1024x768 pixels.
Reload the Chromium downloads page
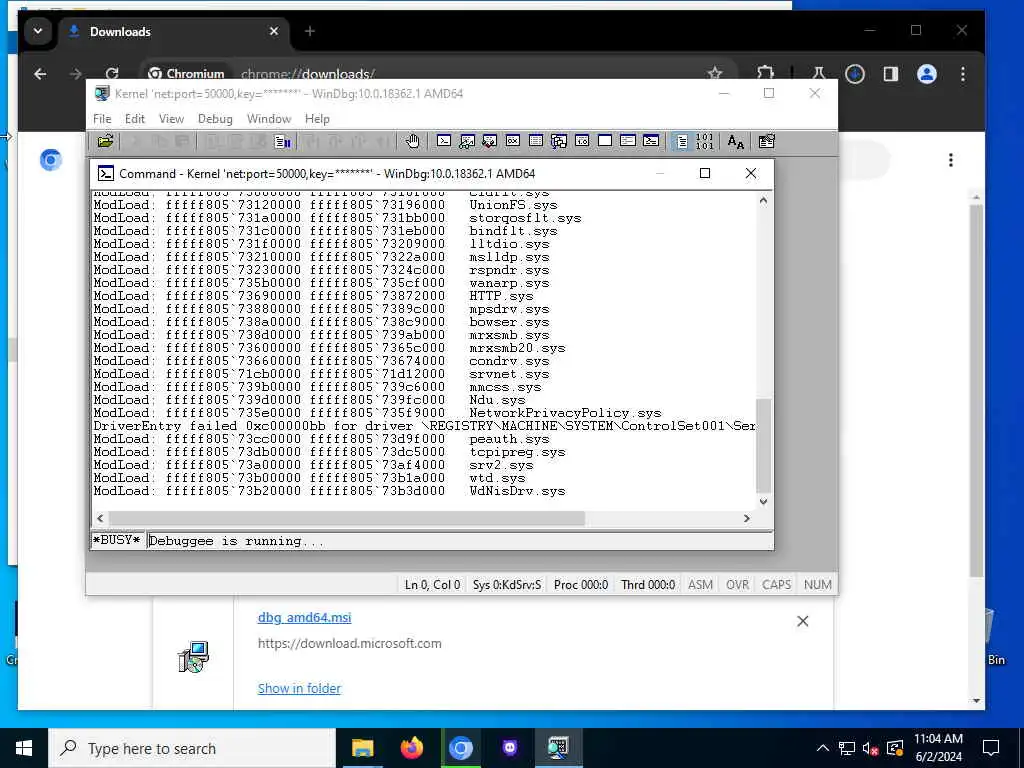[112, 74]
